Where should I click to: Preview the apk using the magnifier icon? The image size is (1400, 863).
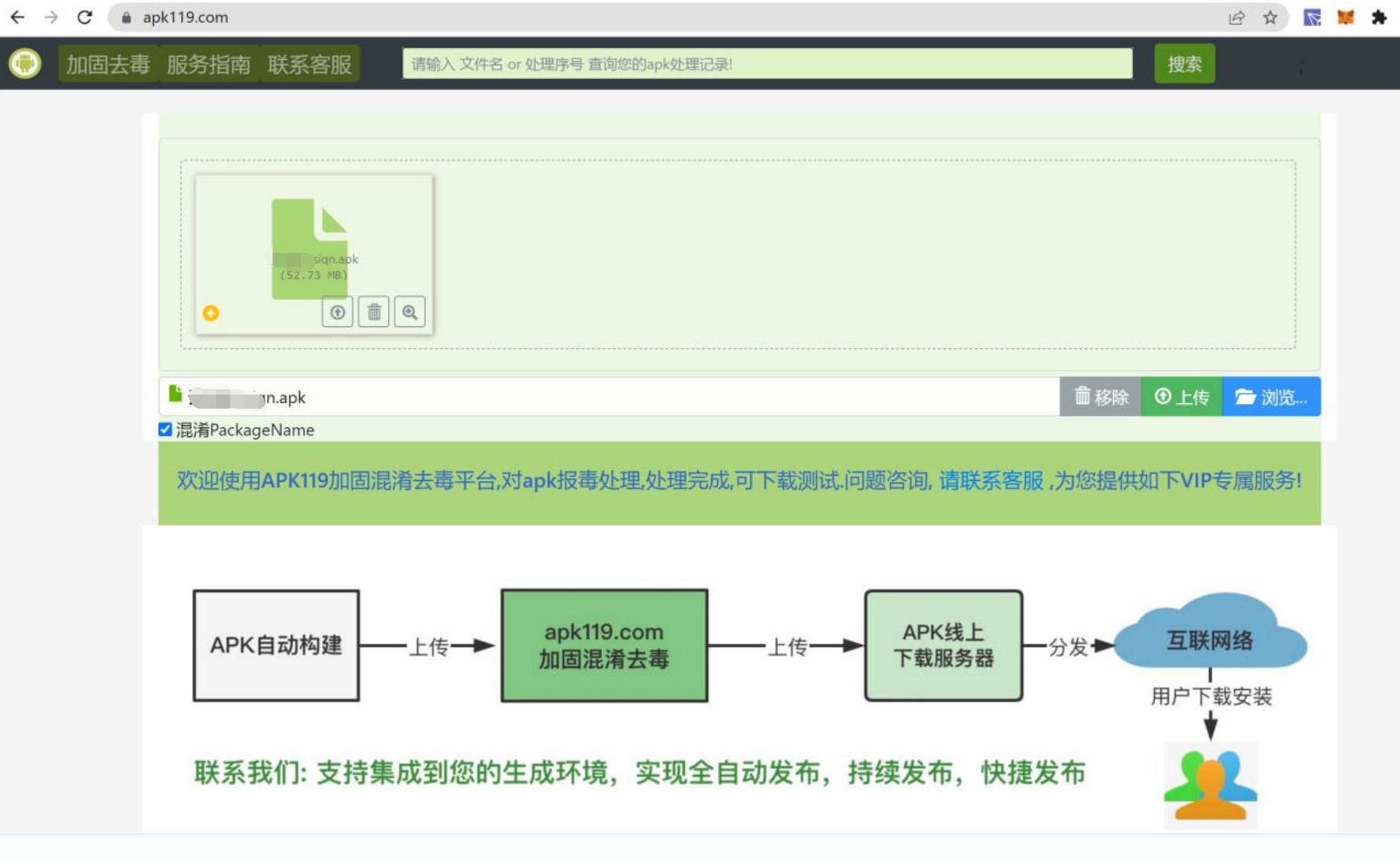point(409,311)
